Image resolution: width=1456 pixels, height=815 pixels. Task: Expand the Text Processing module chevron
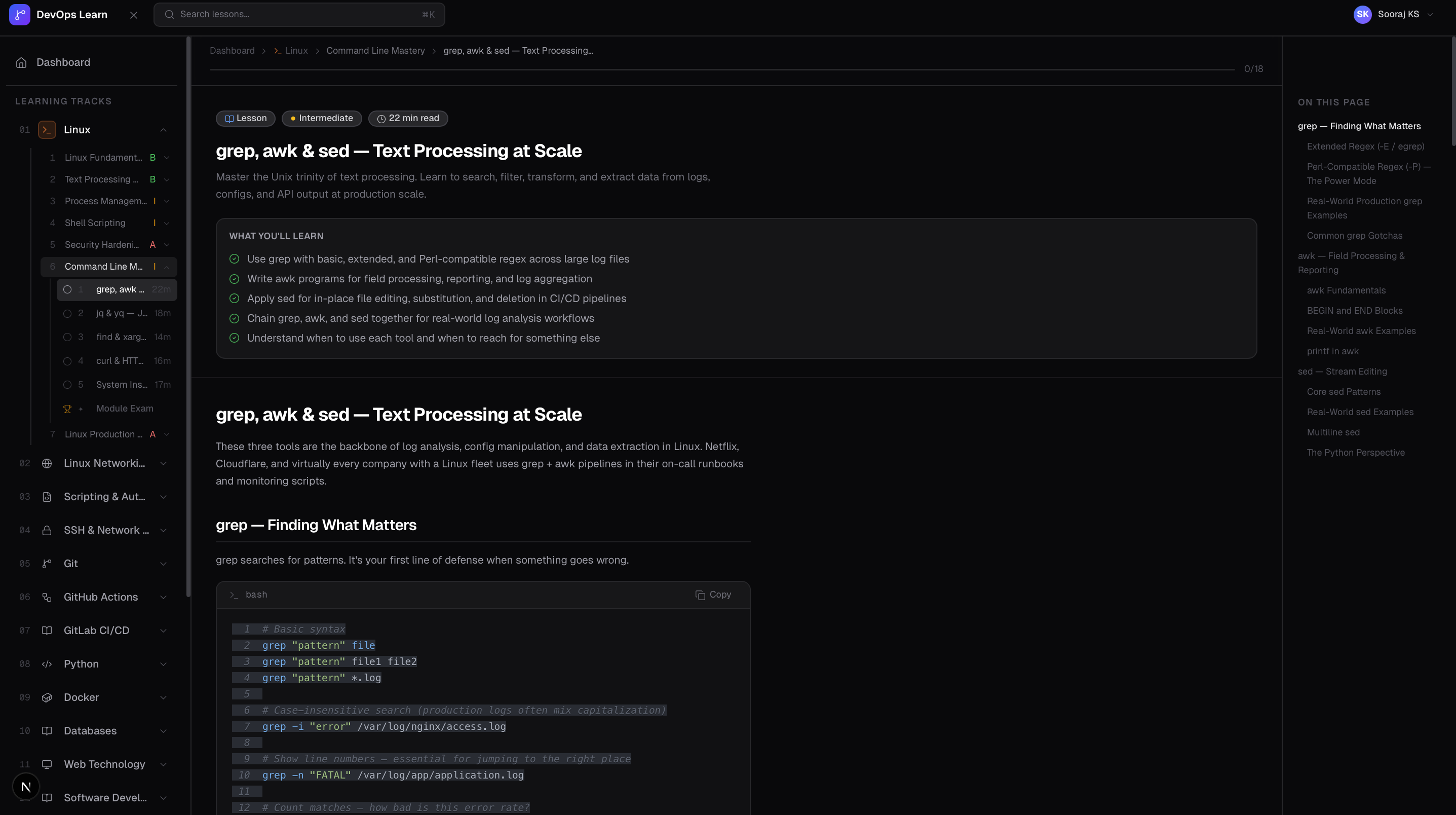click(167, 180)
